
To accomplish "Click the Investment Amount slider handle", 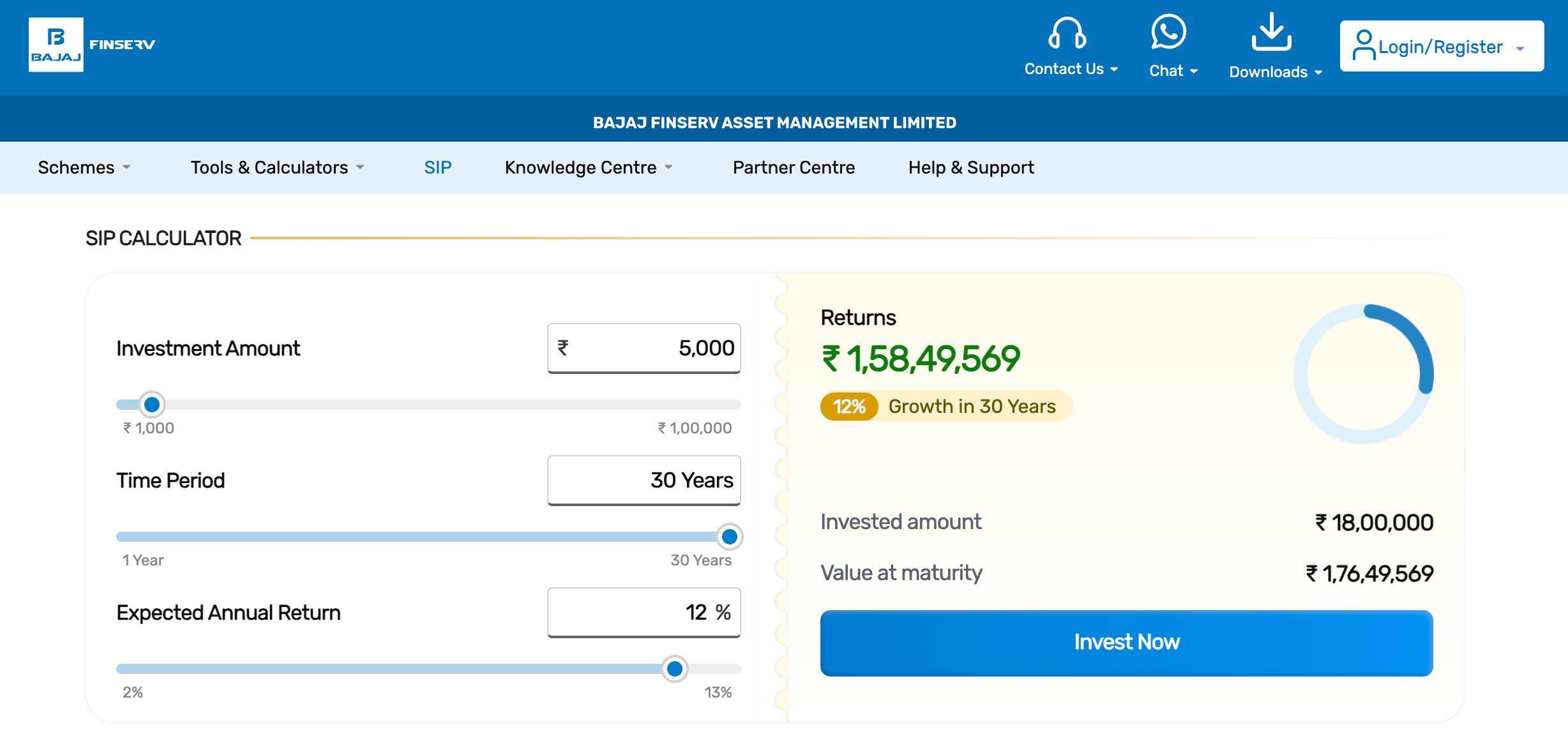I will click(152, 405).
